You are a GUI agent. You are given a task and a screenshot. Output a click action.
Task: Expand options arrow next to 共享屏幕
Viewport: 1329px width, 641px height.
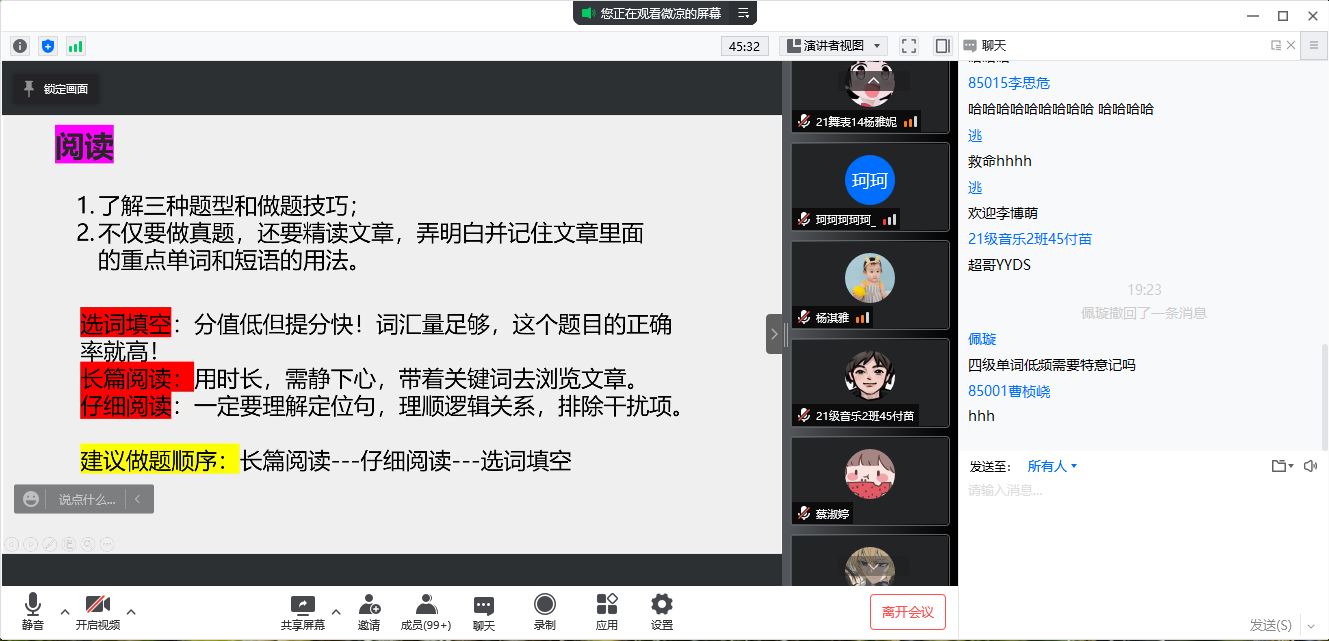[336, 612]
